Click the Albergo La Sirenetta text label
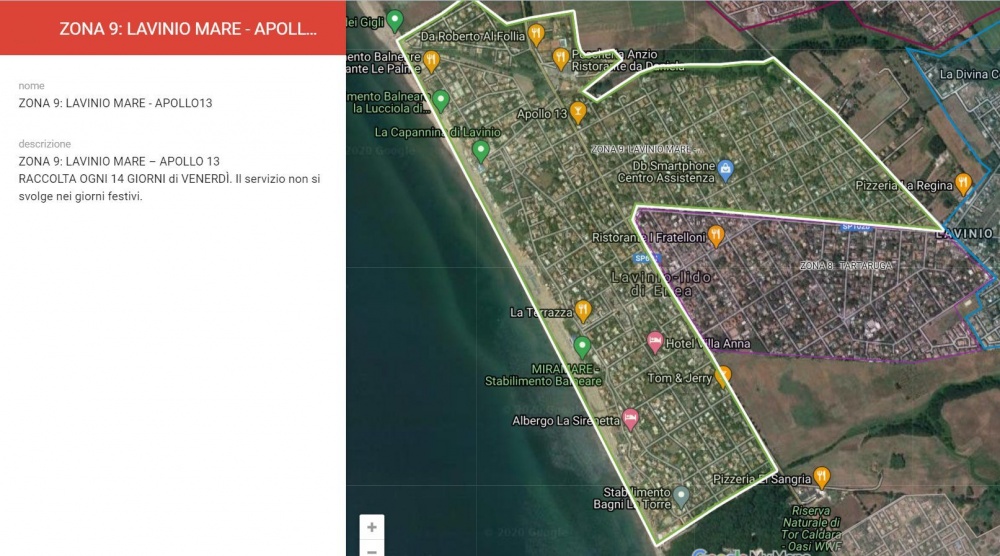The height and width of the screenshot is (556, 1000). click(566, 421)
